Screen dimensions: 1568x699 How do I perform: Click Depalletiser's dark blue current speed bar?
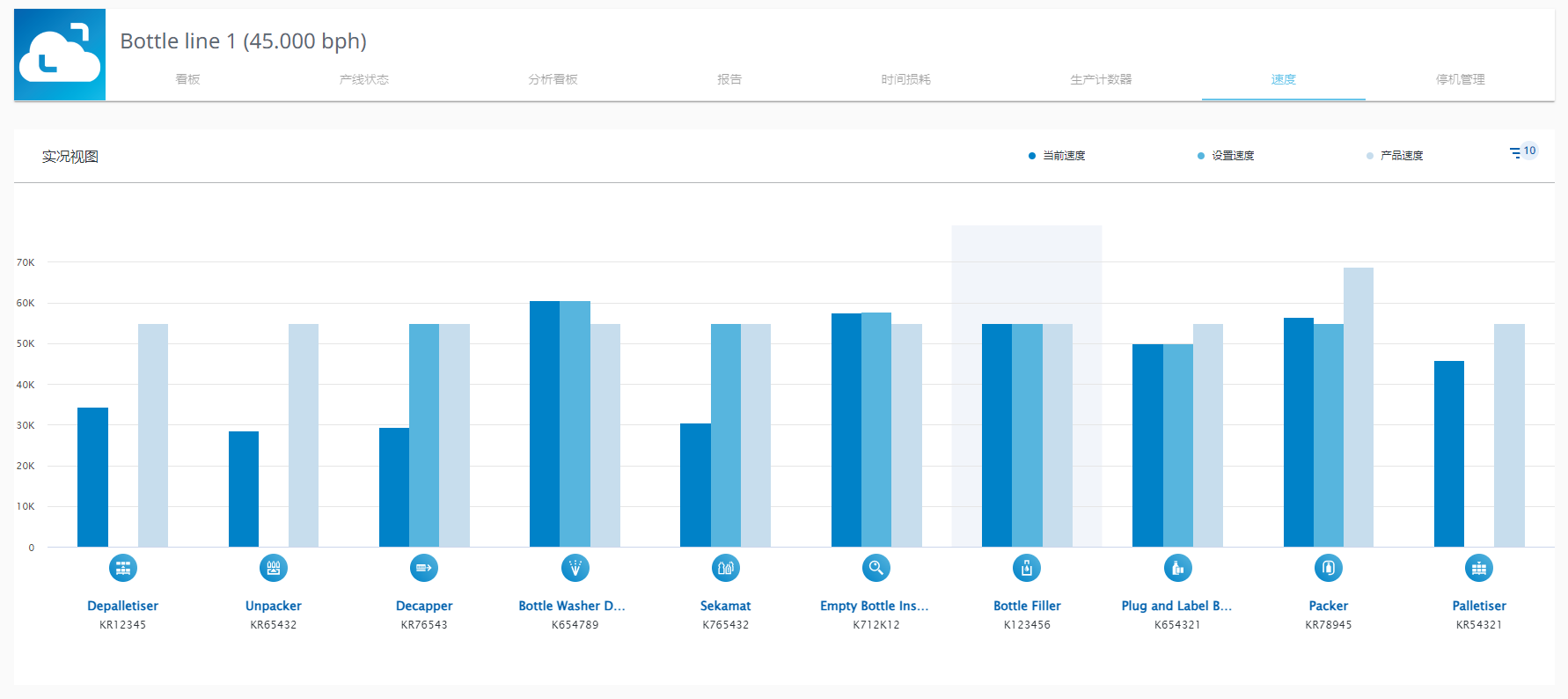tap(92, 477)
